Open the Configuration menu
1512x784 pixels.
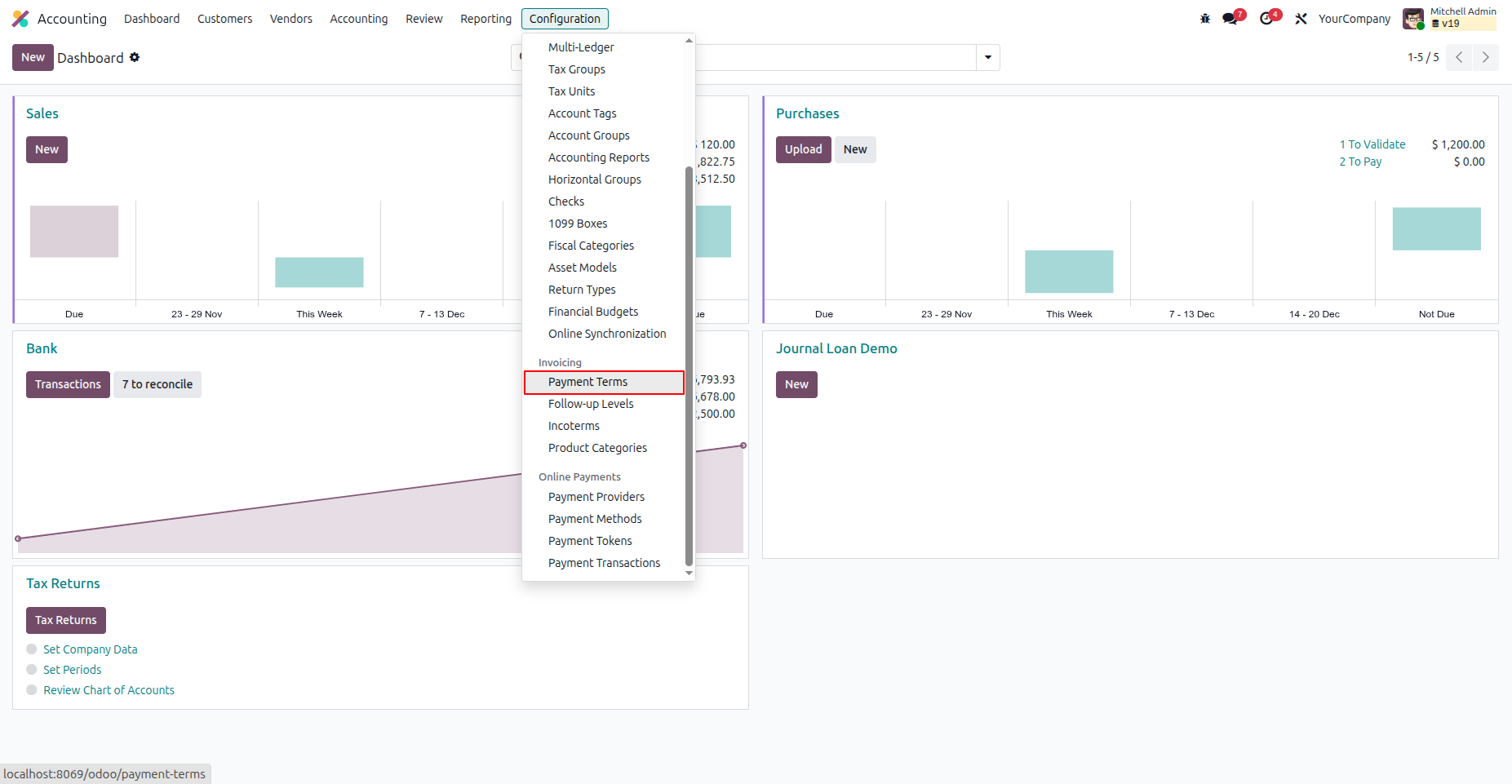[565, 19]
